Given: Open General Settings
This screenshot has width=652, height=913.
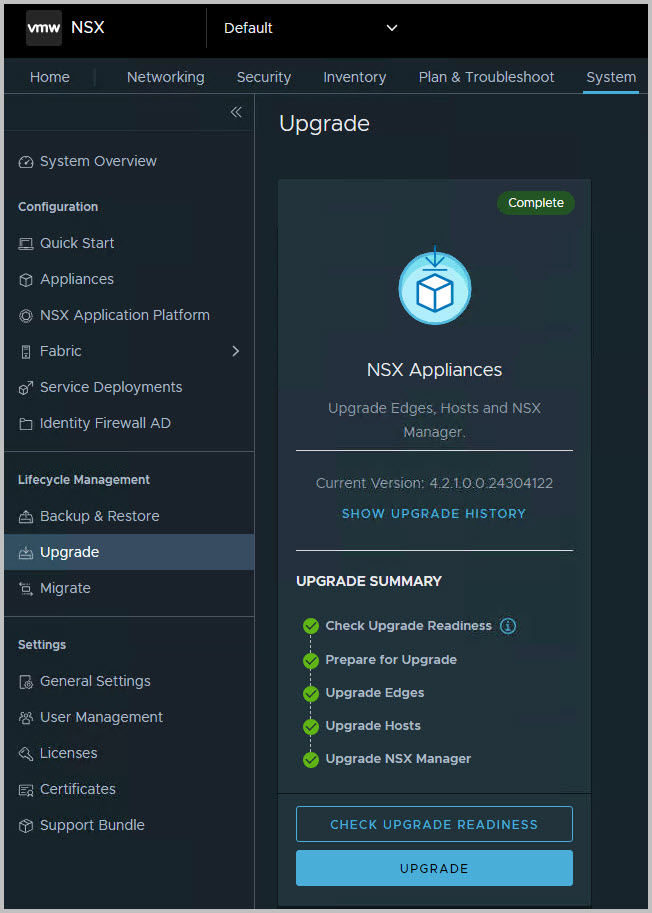Looking at the screenshot, I should pos(95,681).
